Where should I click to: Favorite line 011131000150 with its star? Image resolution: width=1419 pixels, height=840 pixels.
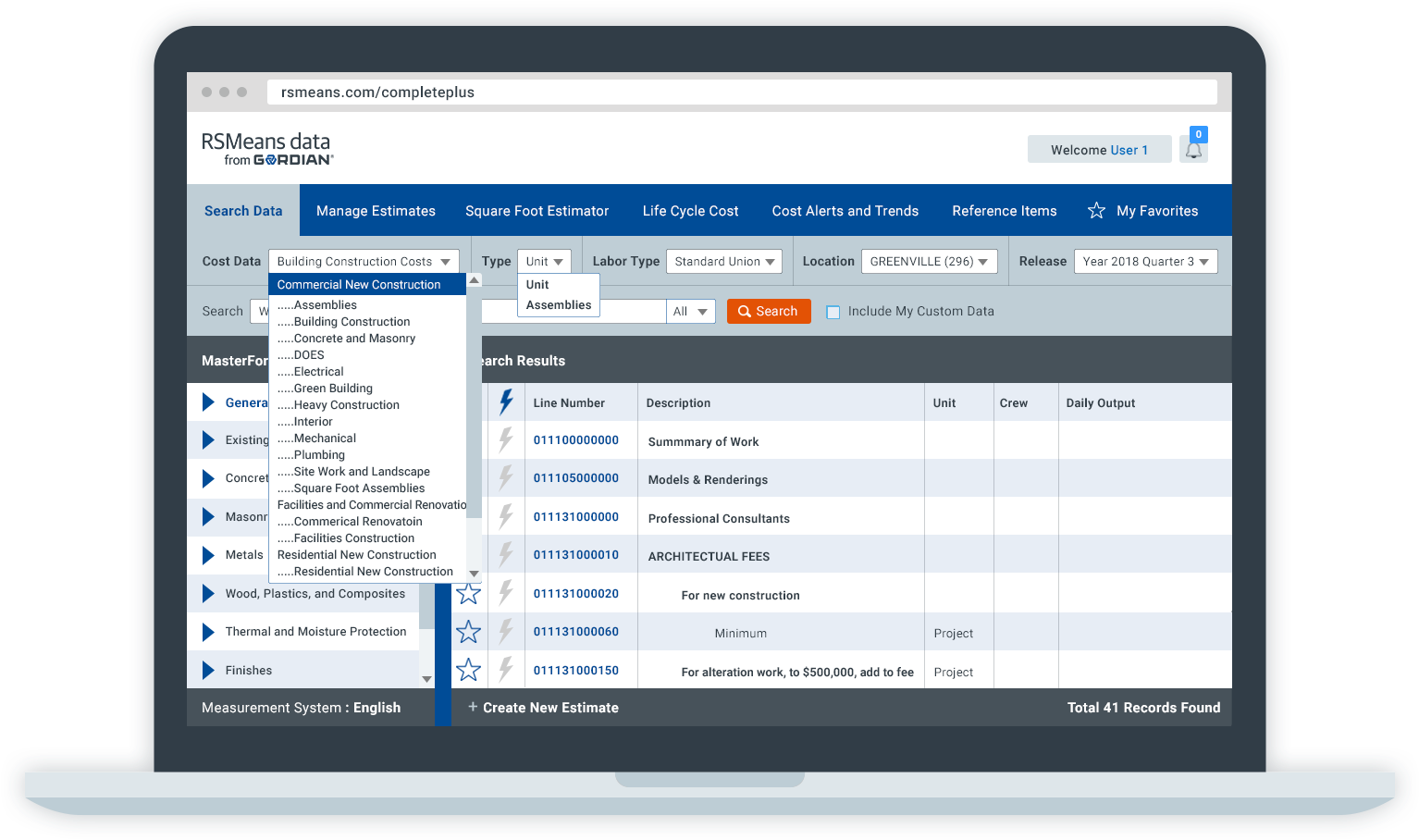tap(469, 670)
